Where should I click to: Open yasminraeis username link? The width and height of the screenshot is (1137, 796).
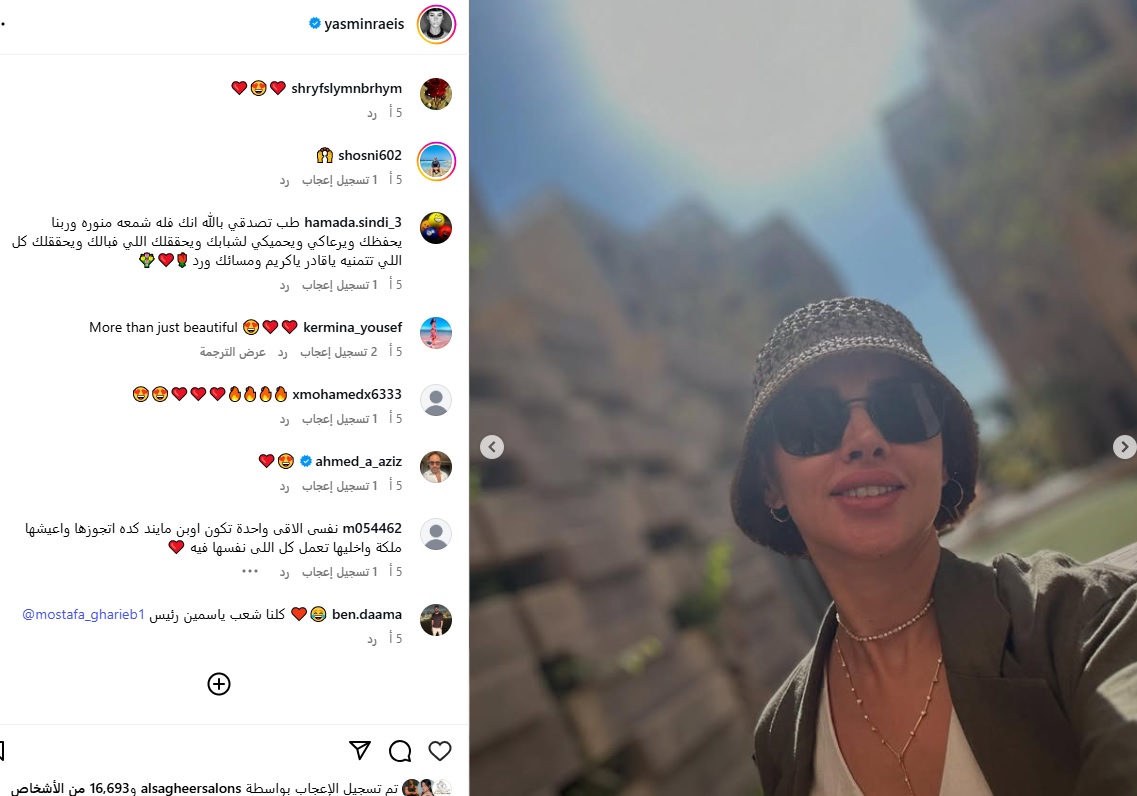[364, 24]
